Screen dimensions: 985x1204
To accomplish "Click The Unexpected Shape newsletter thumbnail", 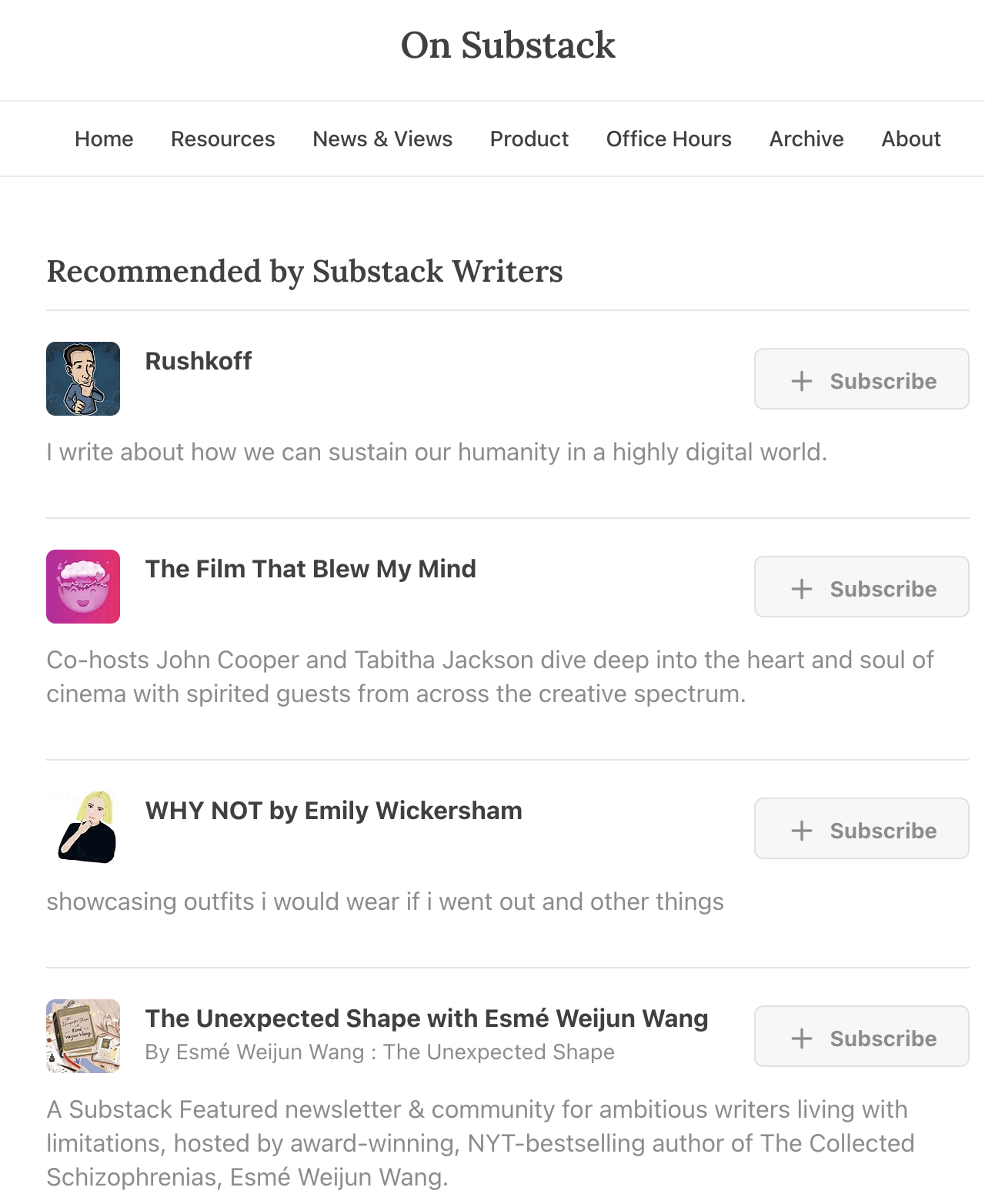I will click(83, 1036).
